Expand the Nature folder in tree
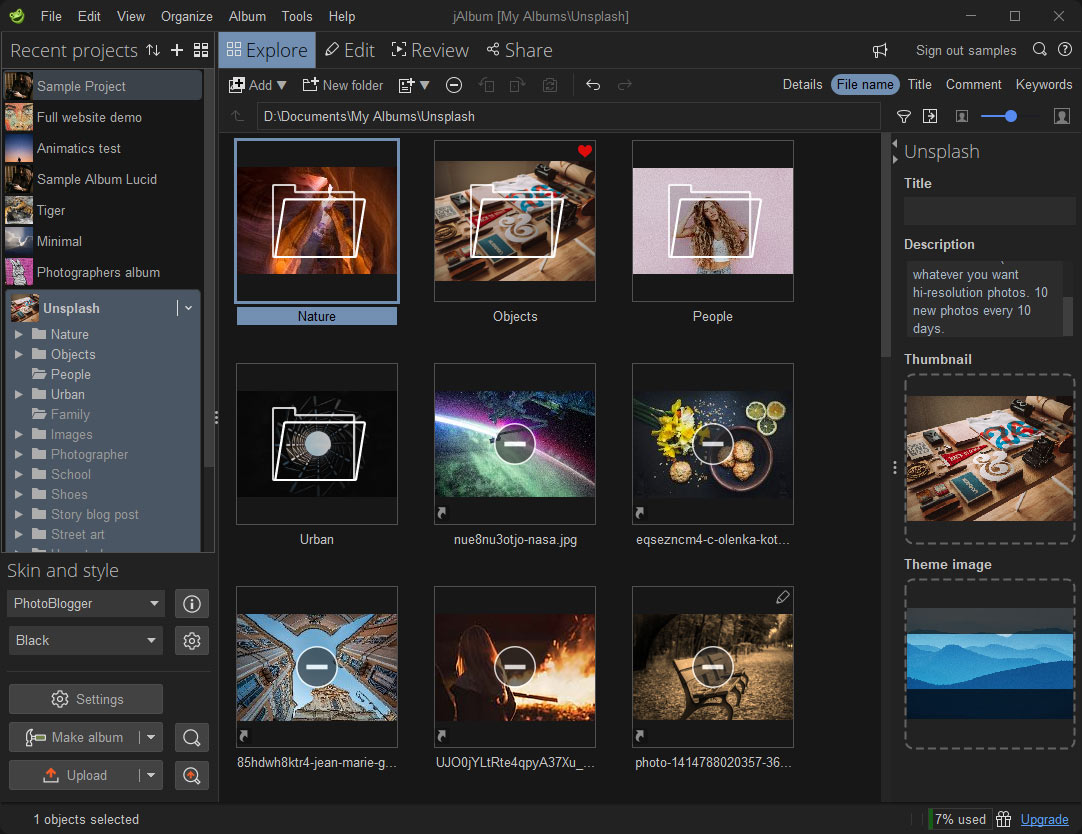Screen dimensions: 1082x834 point(19,335)
